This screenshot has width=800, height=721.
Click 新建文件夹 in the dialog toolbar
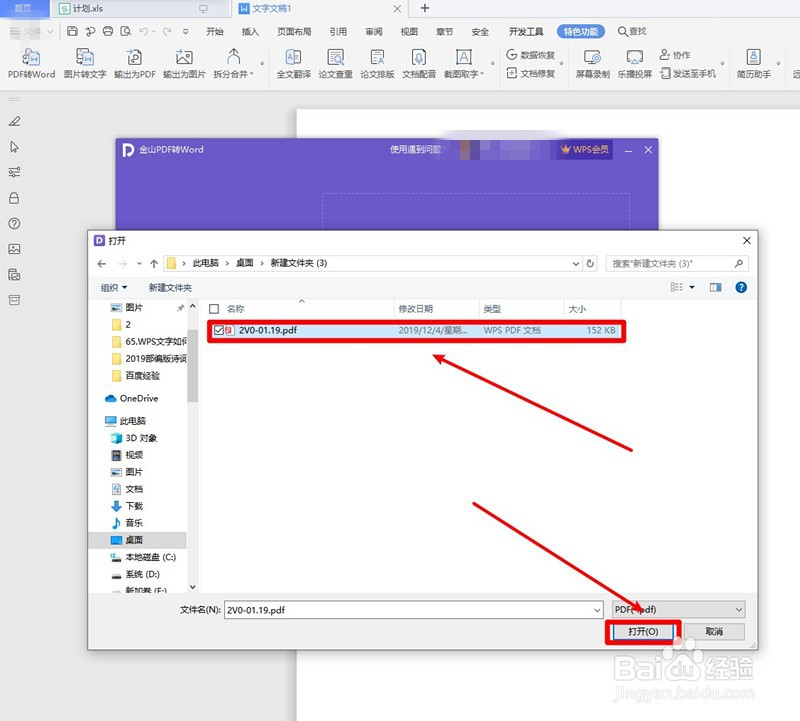[x=170, y=287]
